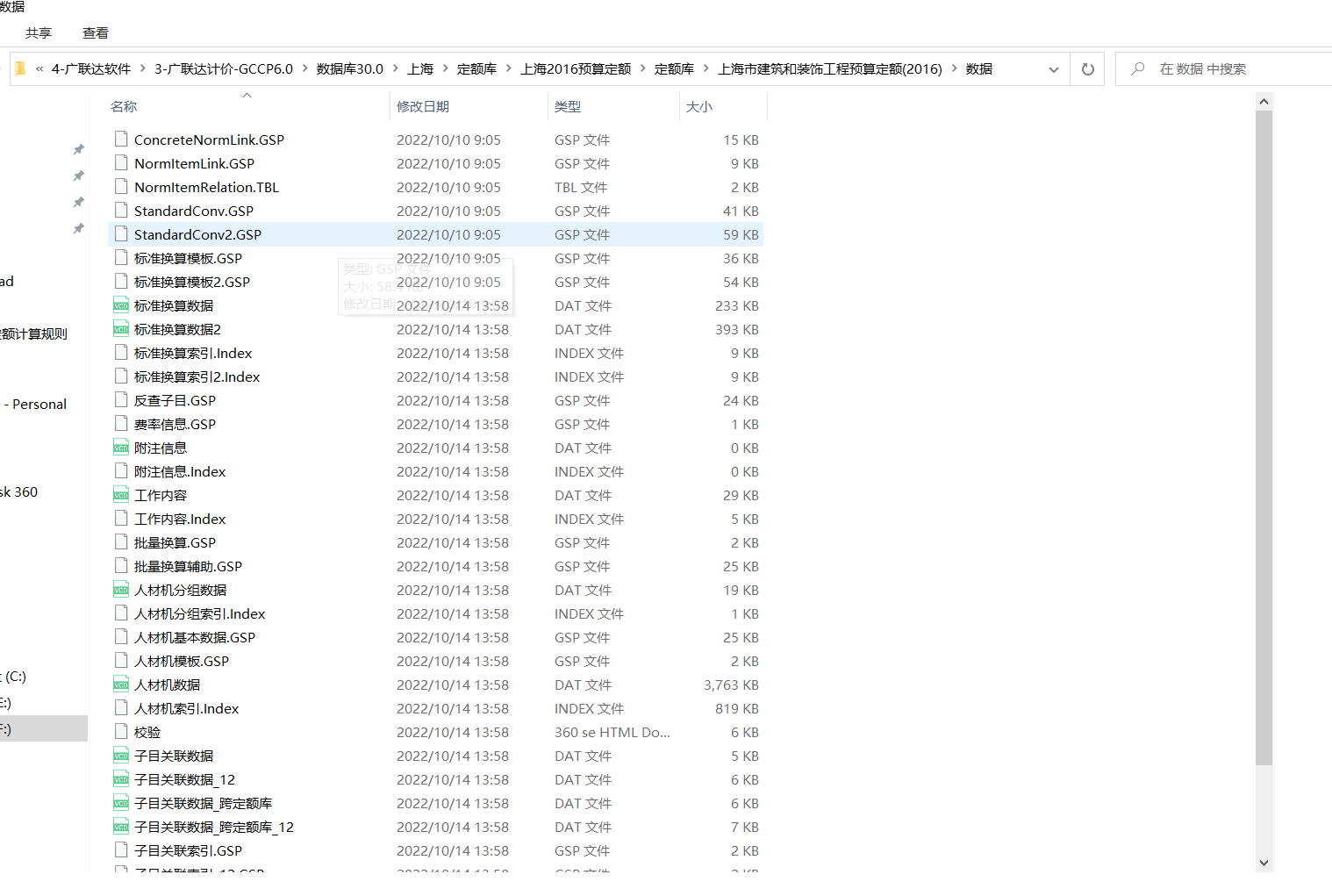
Task: Select the 标准换算索引.Index file name
Action: [193, 353]
